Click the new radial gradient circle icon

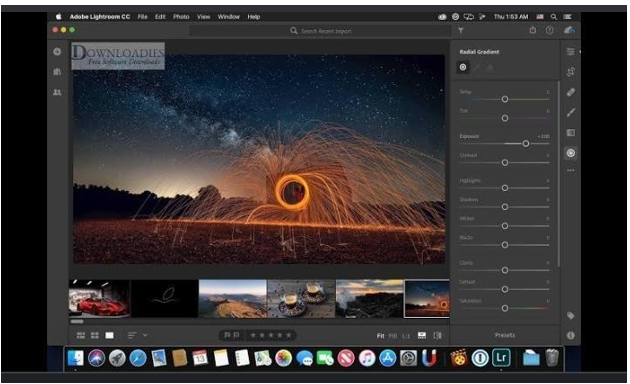[x=463, y=67]
